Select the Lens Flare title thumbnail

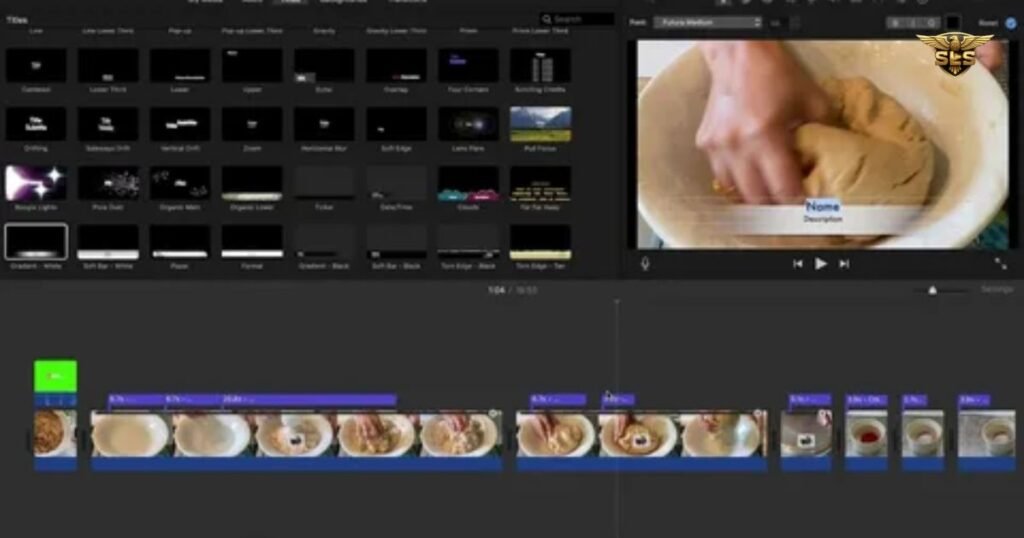(x=468, y=124)
